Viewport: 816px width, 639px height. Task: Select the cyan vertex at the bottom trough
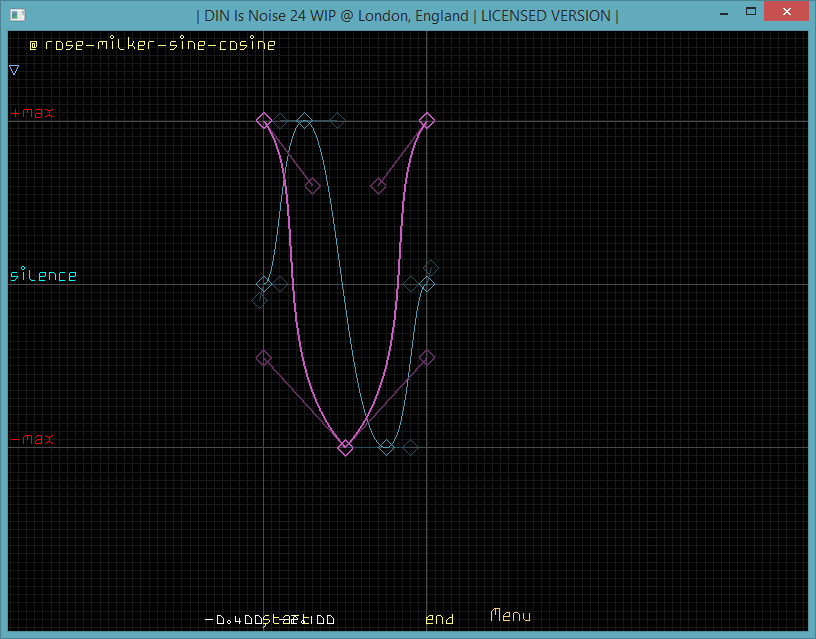pyautogui.click(x=386, y=447)
